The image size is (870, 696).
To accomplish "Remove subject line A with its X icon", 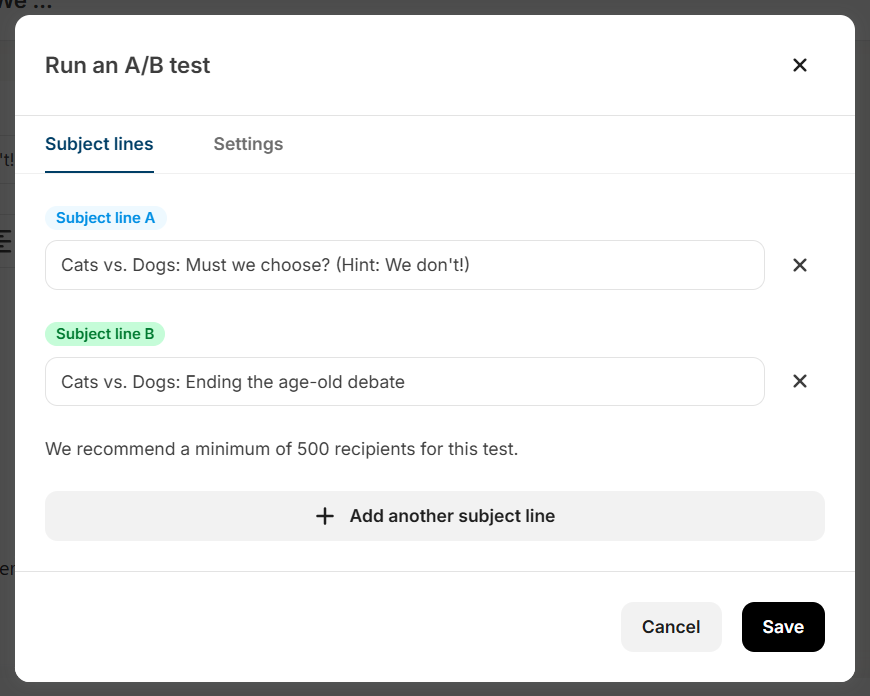I will click(799, 265).
